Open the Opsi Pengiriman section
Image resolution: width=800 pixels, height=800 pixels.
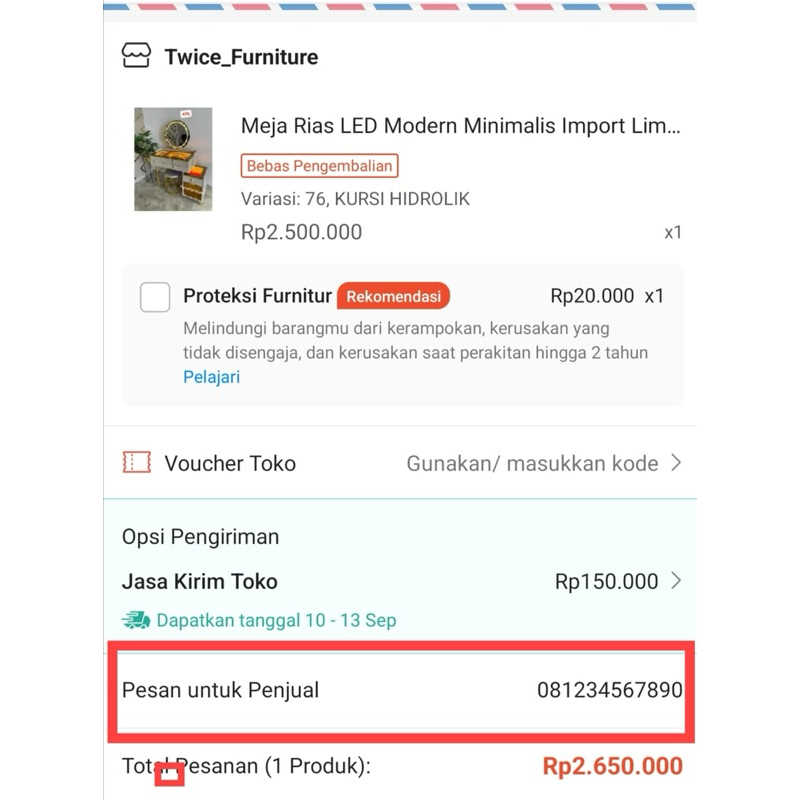pyautogui.click(x=200, y=537)
